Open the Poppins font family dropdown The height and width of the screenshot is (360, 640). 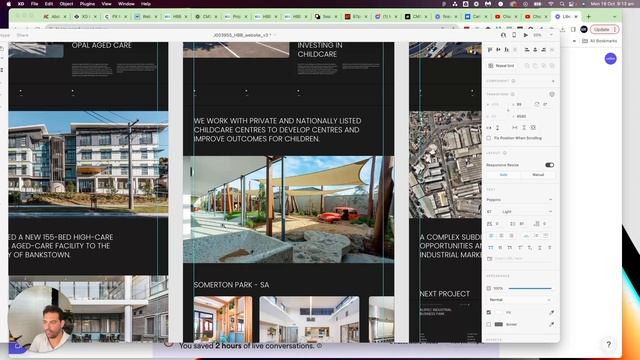(519, 200)
